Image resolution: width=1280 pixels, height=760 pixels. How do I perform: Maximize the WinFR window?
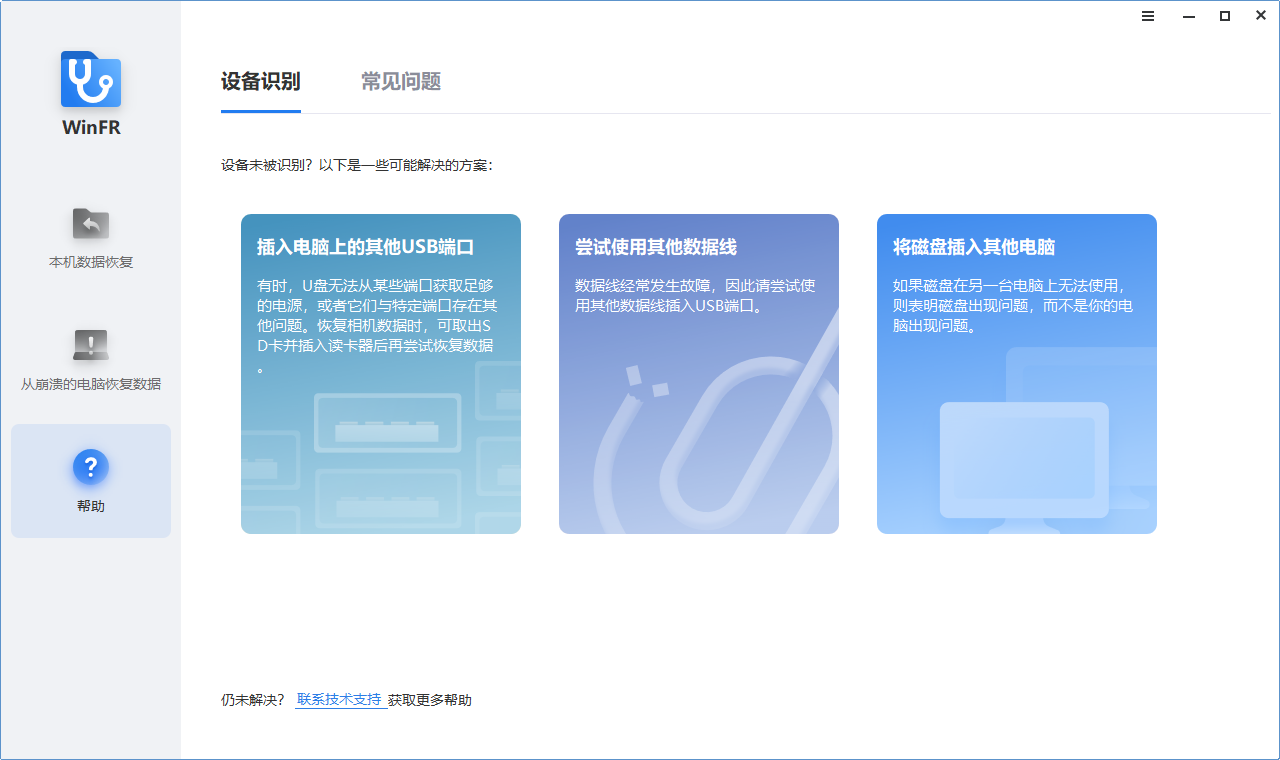click(x=1223, y=15)
